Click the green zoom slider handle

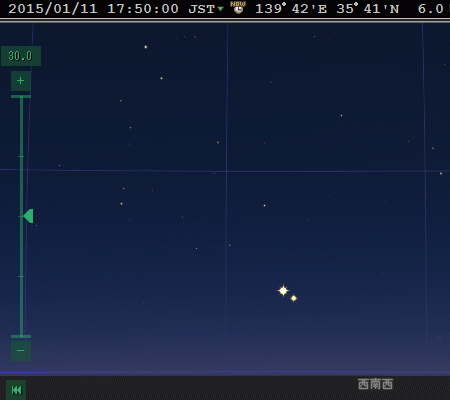pyautogui.click(x=27, y=216)
